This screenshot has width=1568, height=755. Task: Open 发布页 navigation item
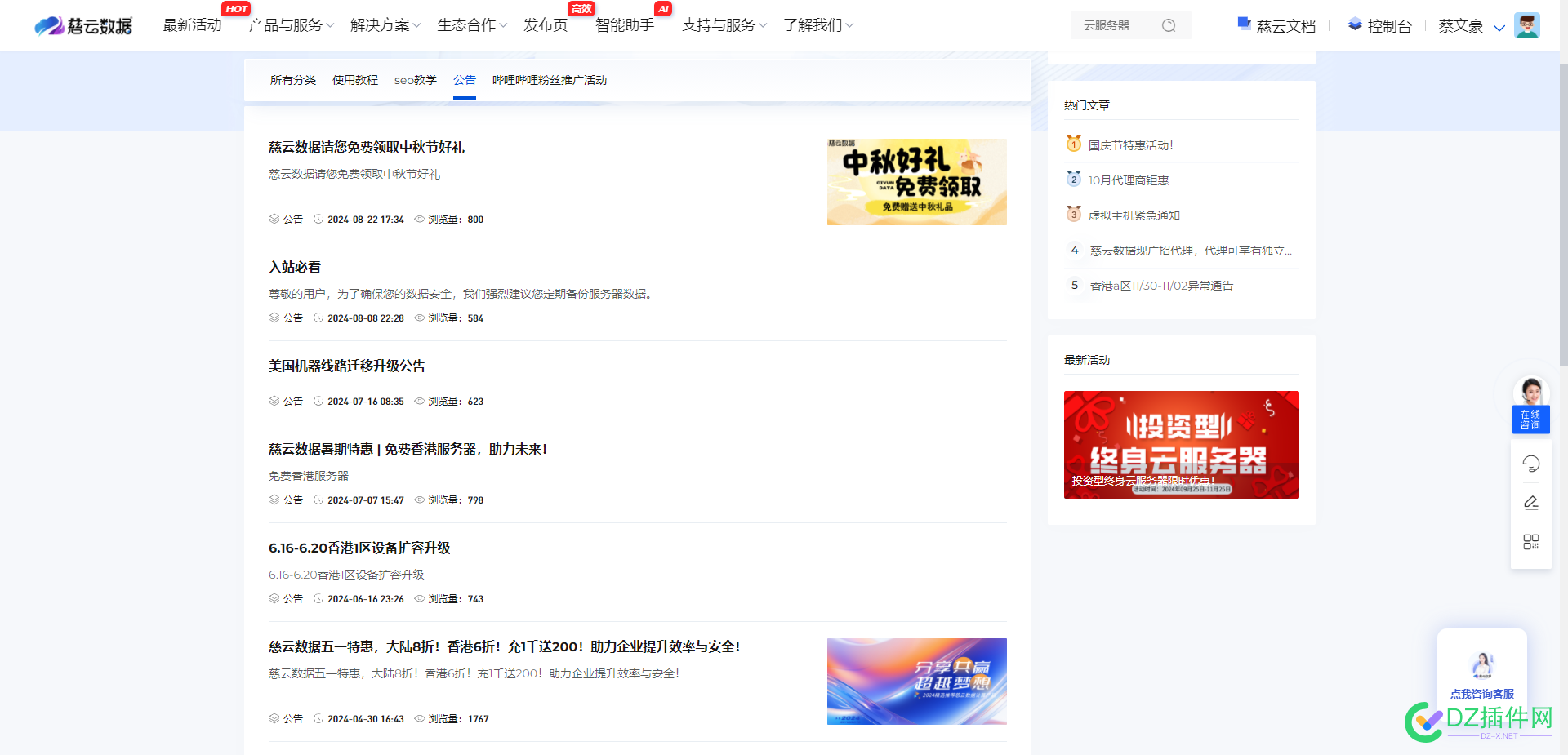546,25
